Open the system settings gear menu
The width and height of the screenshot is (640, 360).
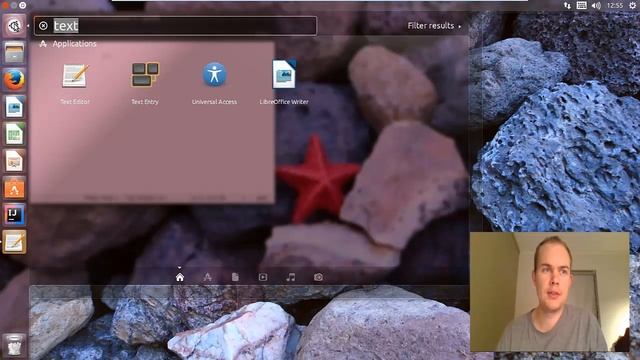[632, 5]
